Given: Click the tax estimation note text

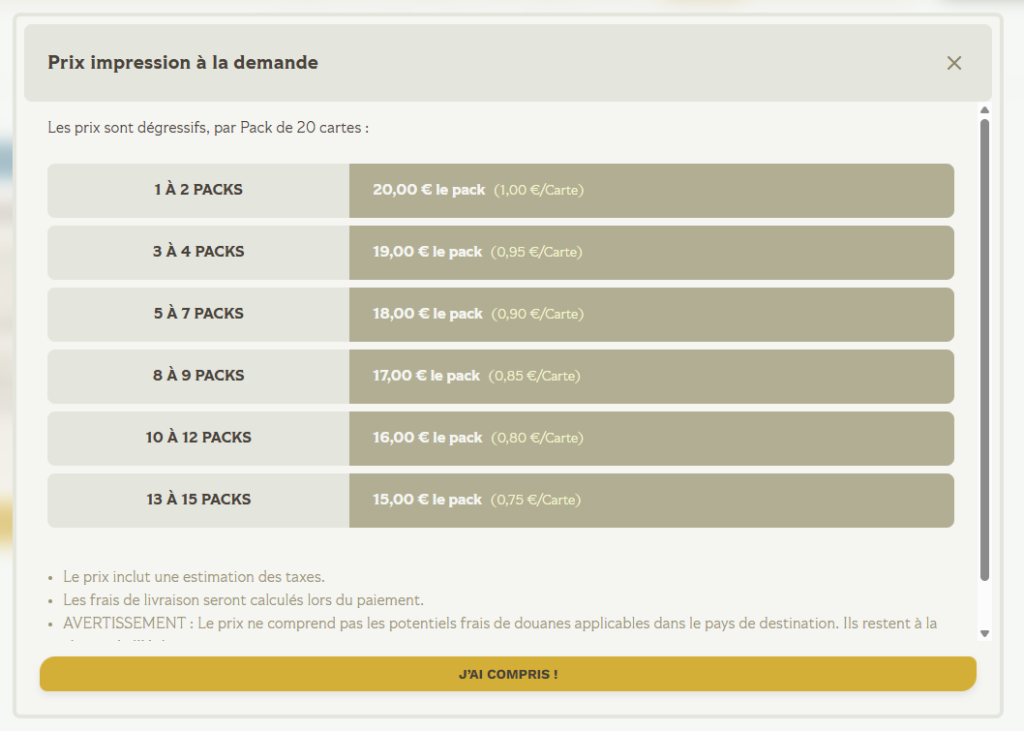Looking at the screenshot, I should tap(194, 577).
